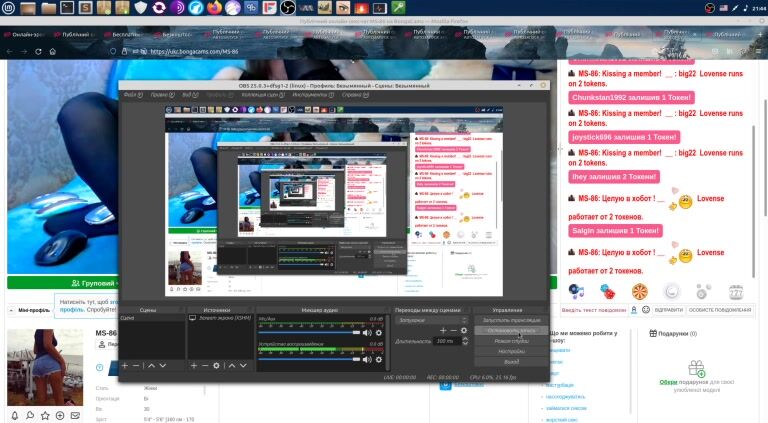Open the Файл menu in OBS
The image size is (768, 423).
click(130, 95)
